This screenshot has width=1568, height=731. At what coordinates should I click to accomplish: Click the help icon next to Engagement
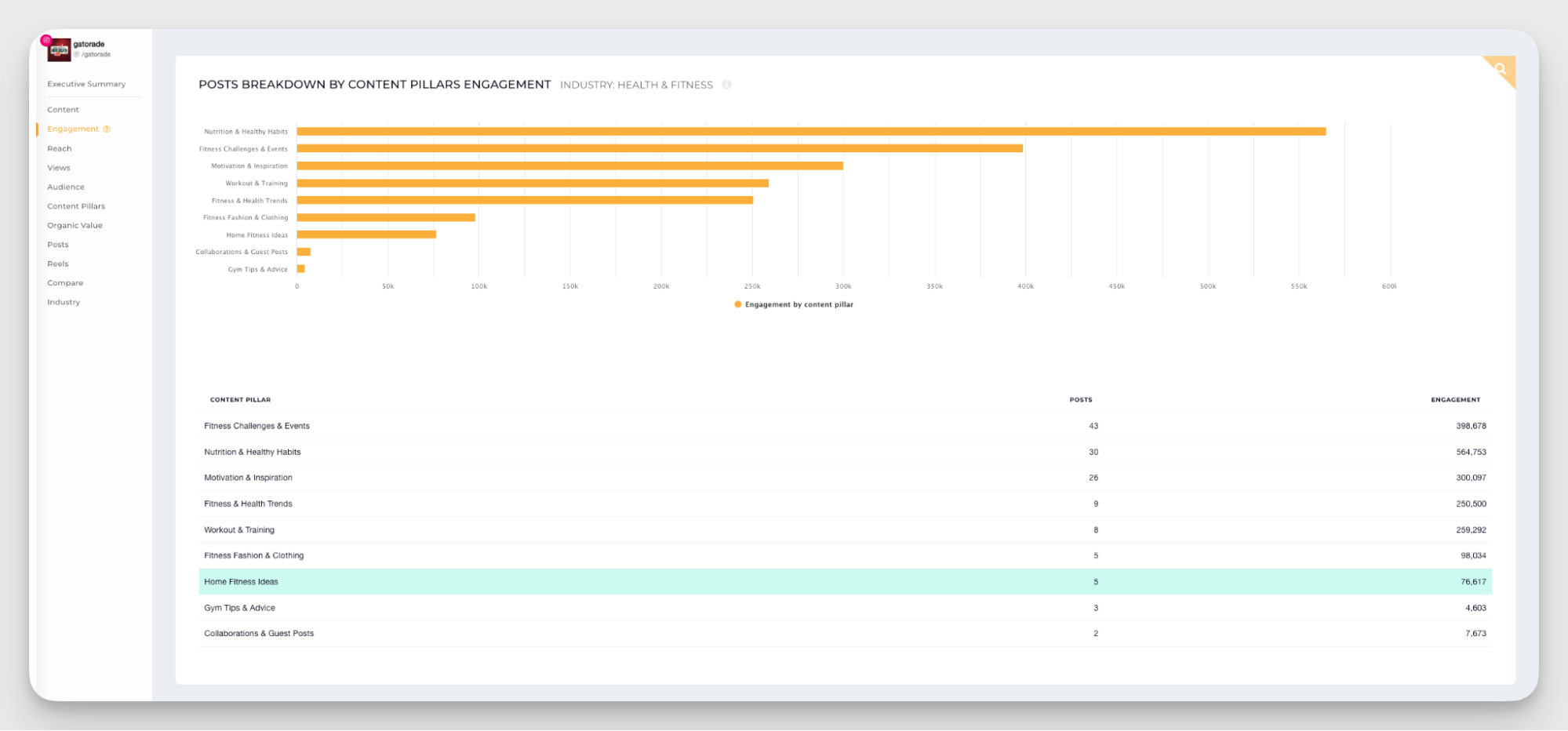pyautogui.click(x=107, y=129)
